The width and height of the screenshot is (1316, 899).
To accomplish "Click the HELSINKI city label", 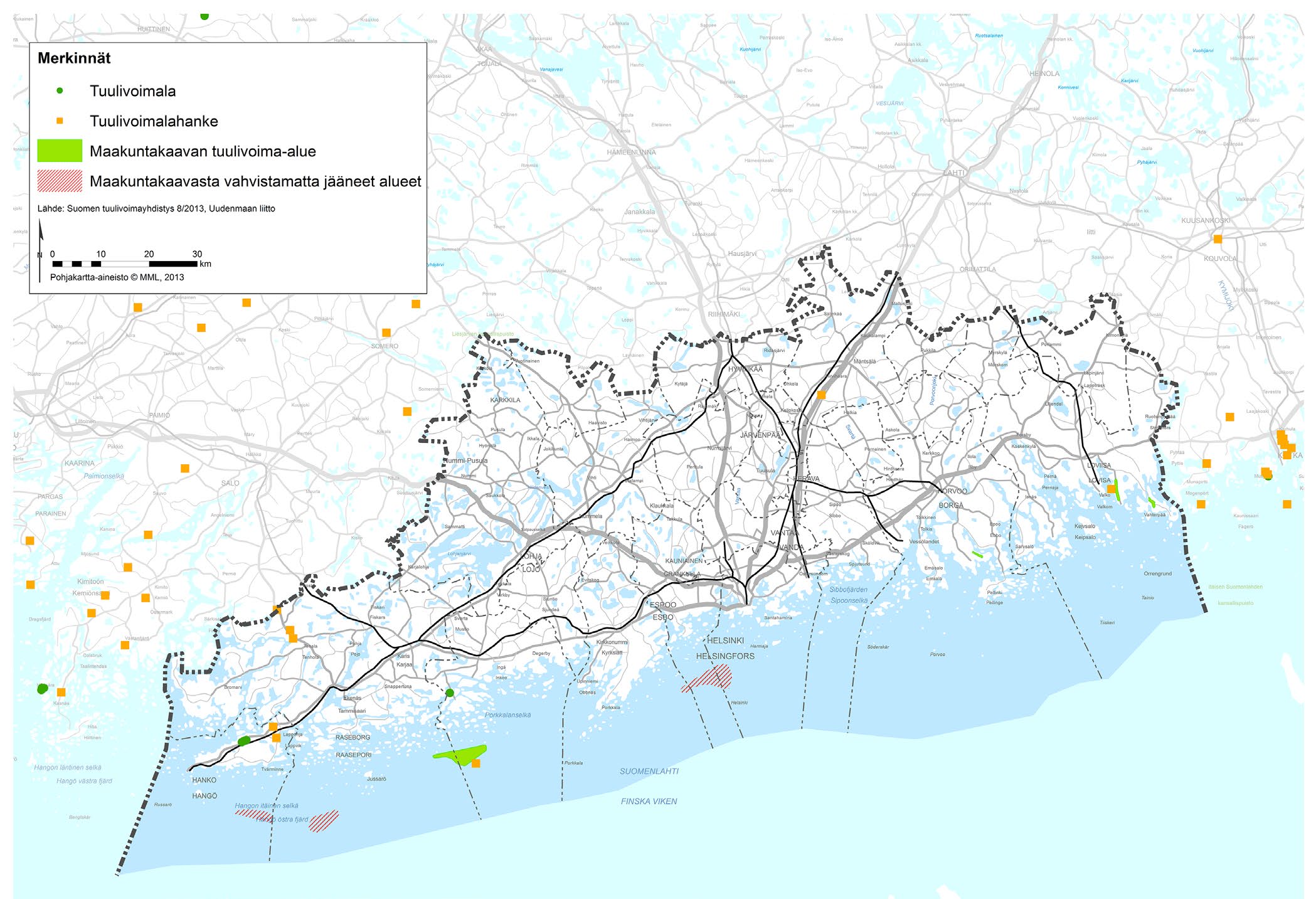I will pyautogui.click(x=725, y=641).
